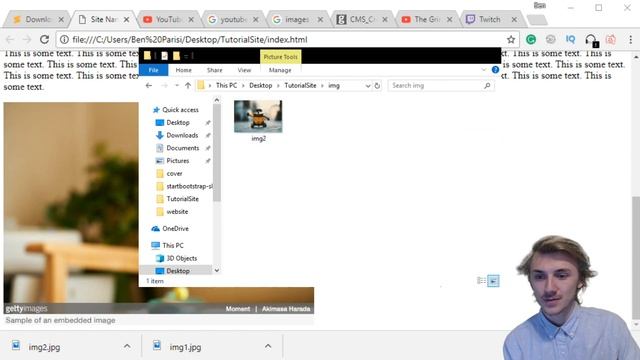This screenshot has height=360, width=640.
Task: Open the recent locations dropdown arrow
Action: [x=177, y=86]
